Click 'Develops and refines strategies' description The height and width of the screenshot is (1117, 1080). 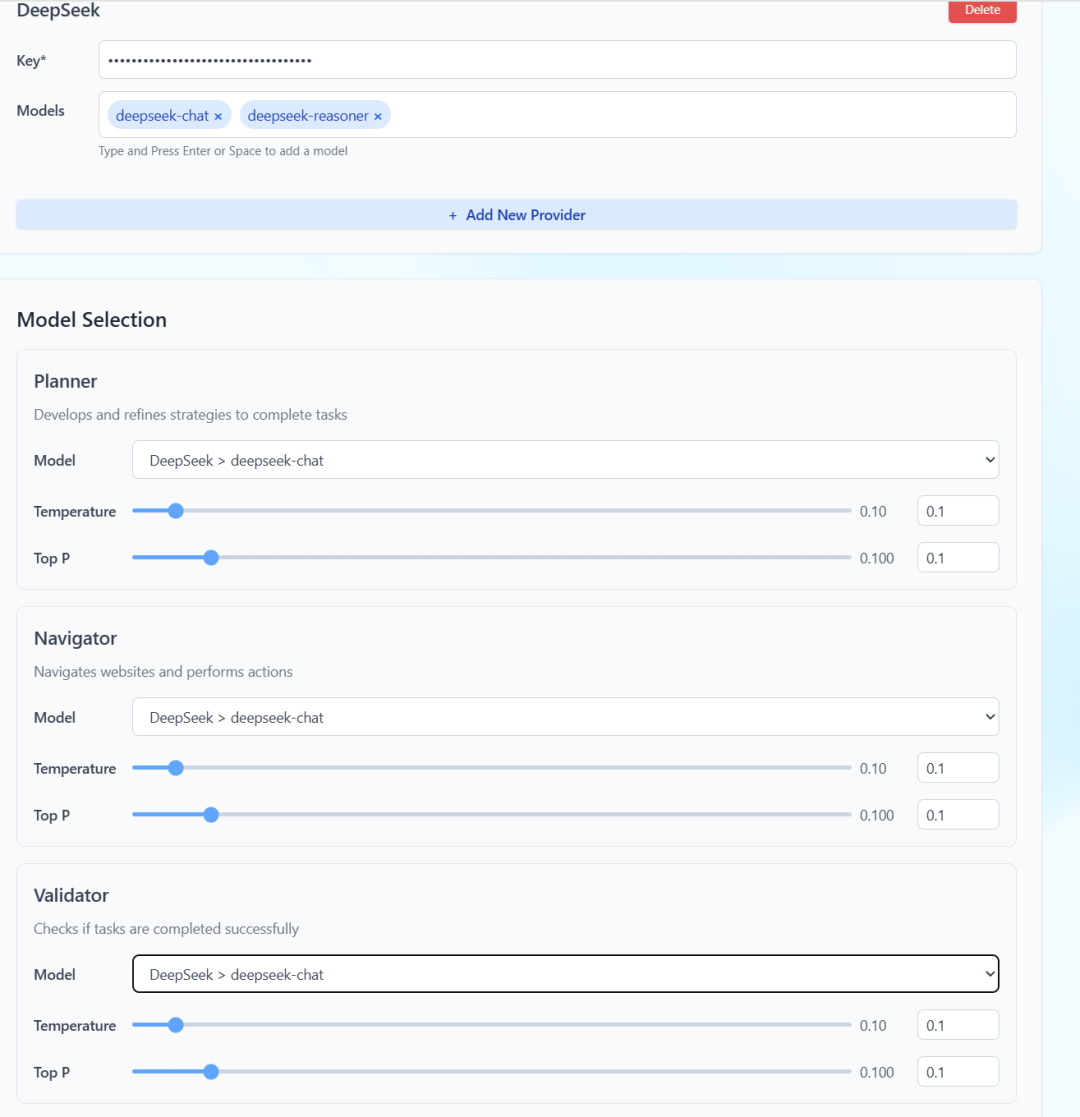click(190, 415)
